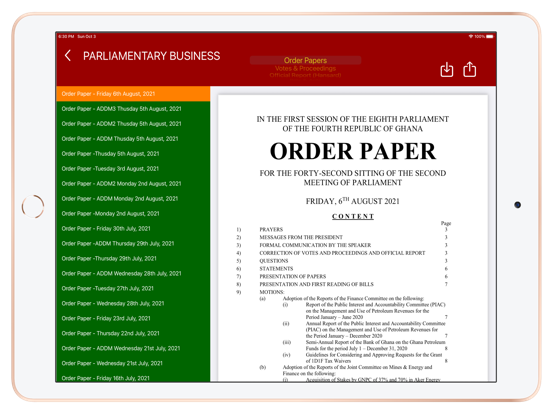Open Order Paper -ADDM Thursday 29th July, 2021

[x=133, y=244]
